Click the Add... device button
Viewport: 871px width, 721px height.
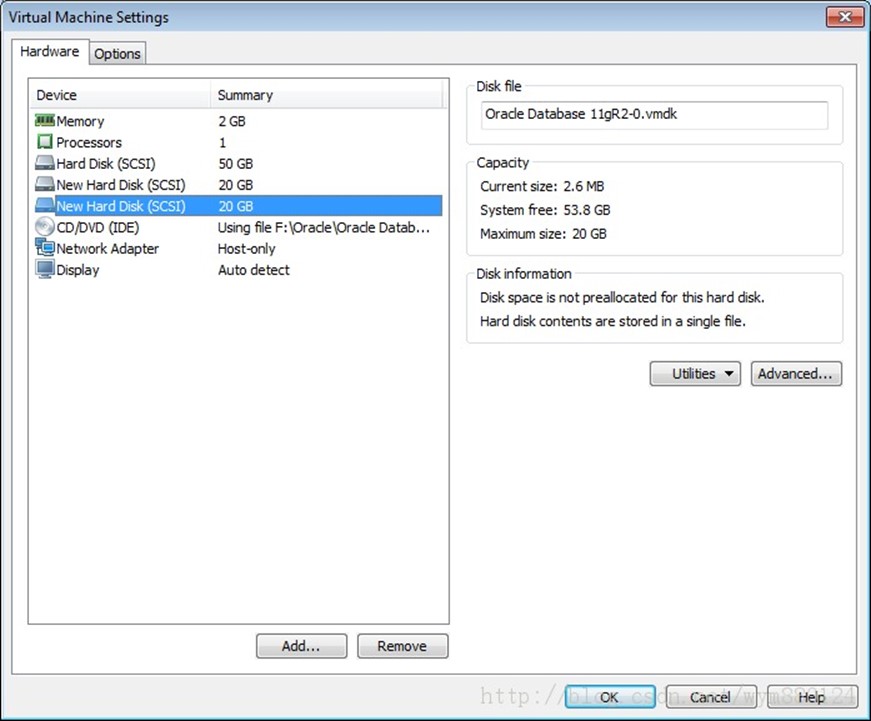pyautogui.click(x=301, y=646)
